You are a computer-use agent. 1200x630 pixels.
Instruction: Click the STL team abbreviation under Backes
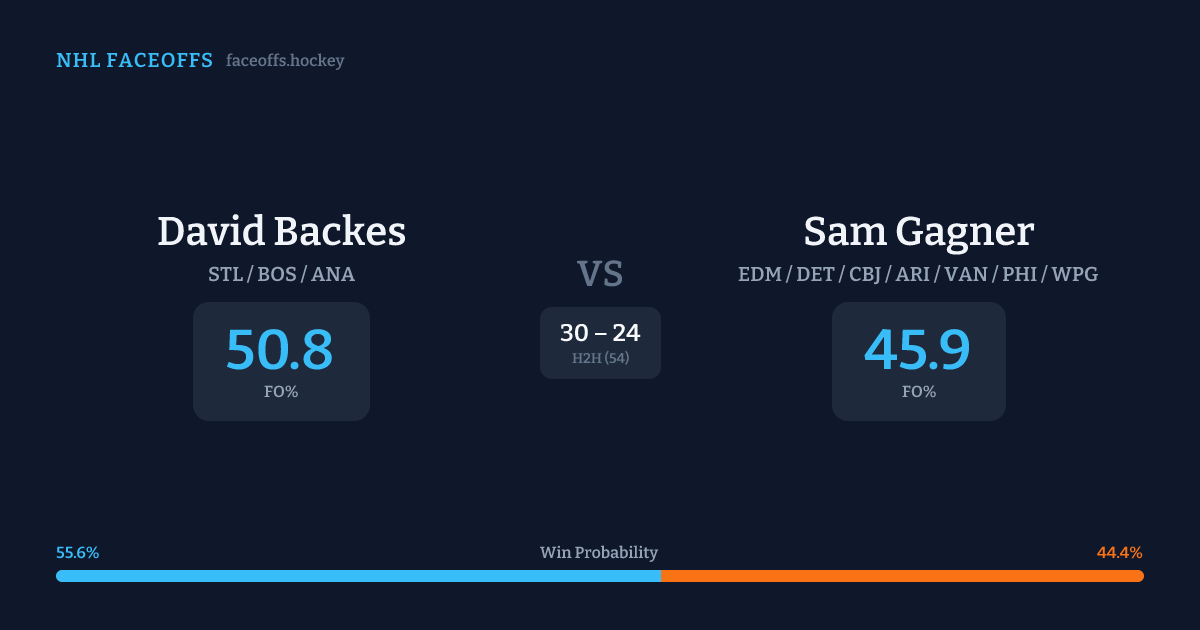click(x=225, y=274)
